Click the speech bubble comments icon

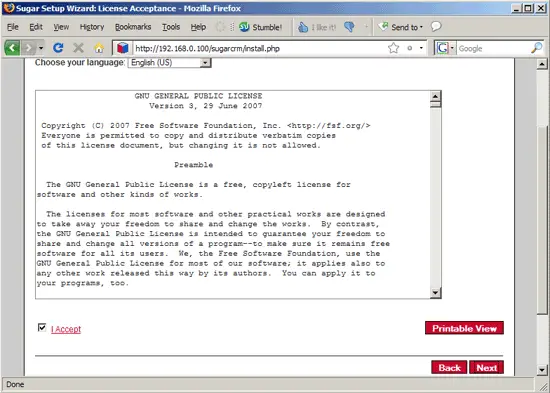(436, 26)
